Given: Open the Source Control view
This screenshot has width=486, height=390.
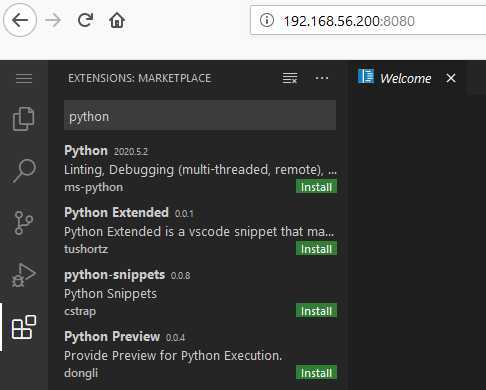Looking at the screenshot, I should pos(24,223).
